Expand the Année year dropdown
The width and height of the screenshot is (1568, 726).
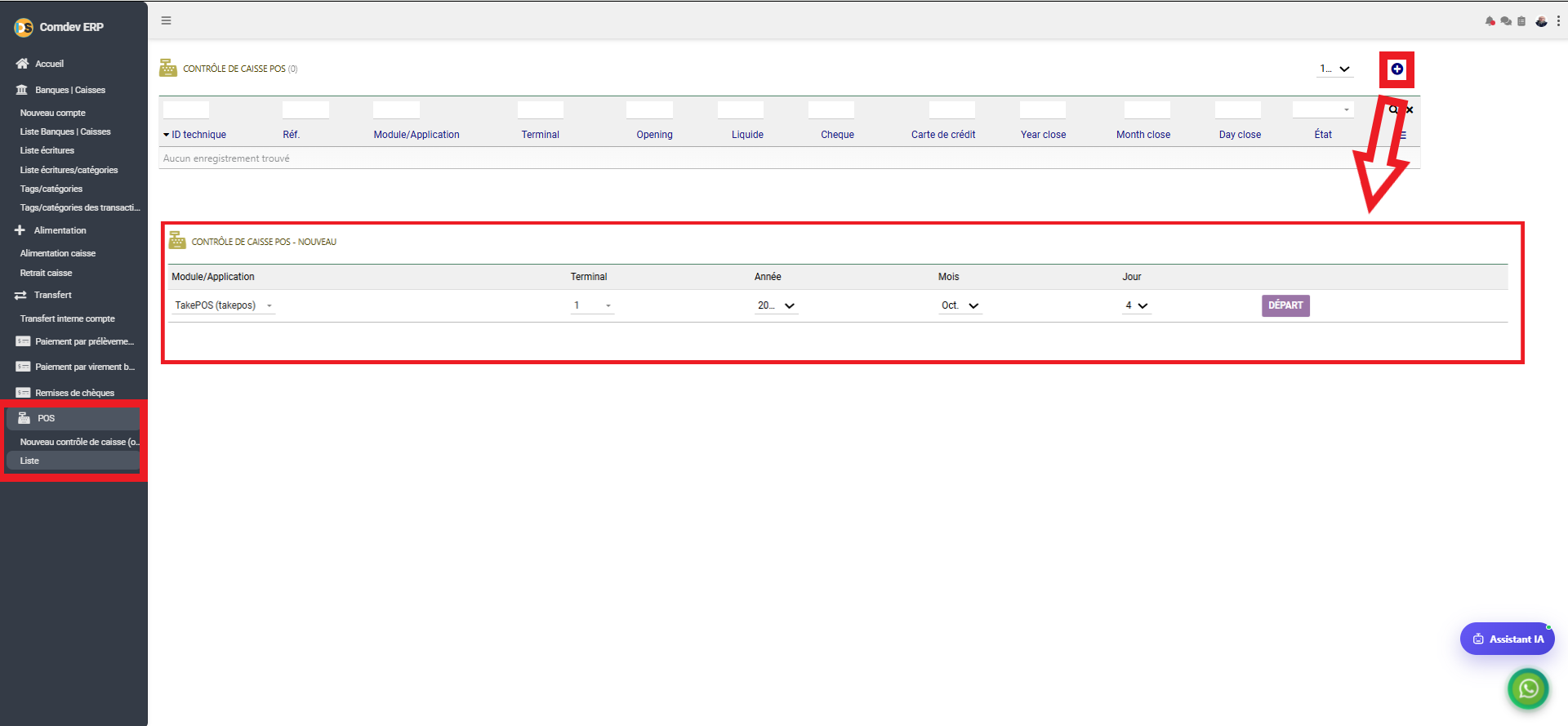pyautogui.click(x=776, y=305)
